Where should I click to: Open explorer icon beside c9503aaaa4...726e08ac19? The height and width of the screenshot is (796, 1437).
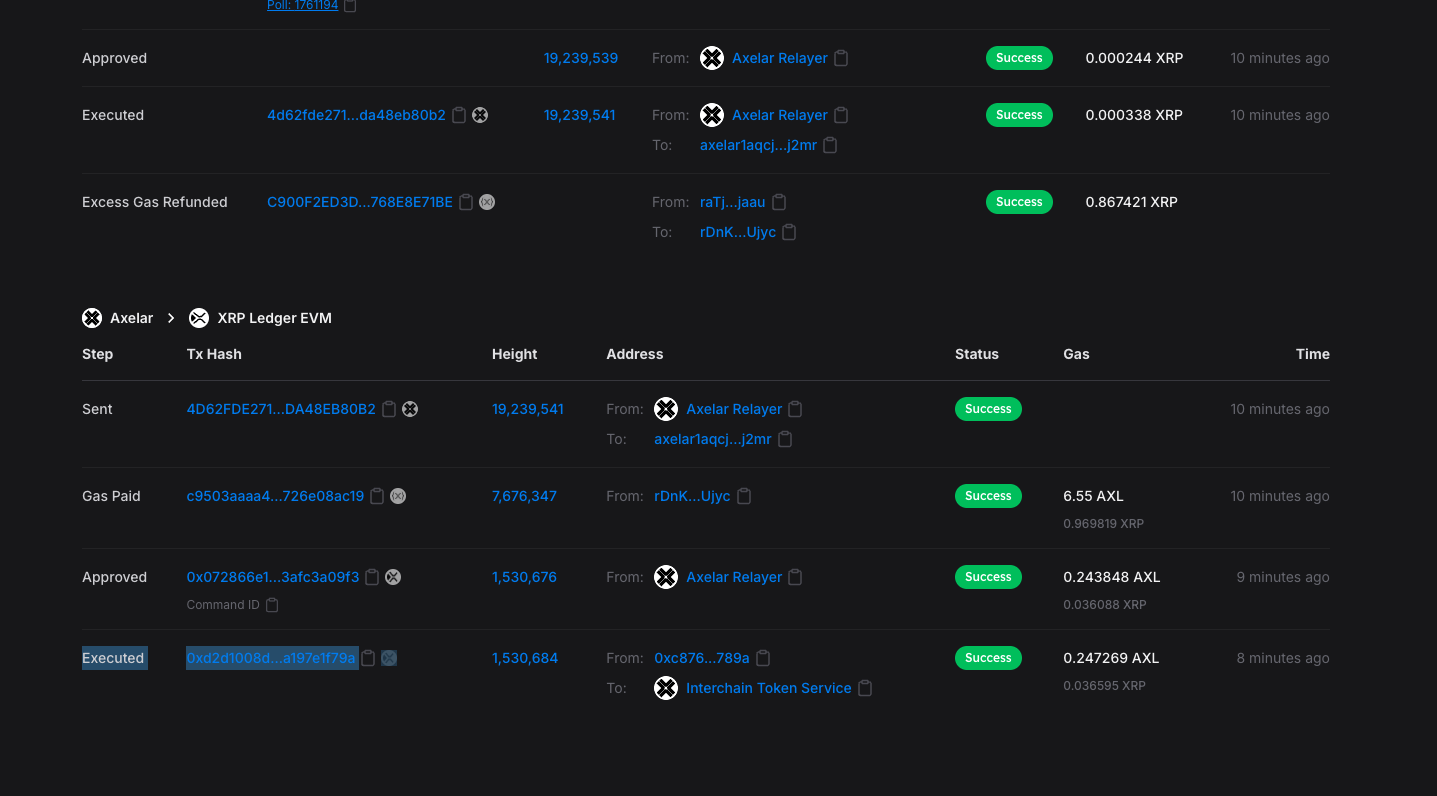[x=398, y=496]
